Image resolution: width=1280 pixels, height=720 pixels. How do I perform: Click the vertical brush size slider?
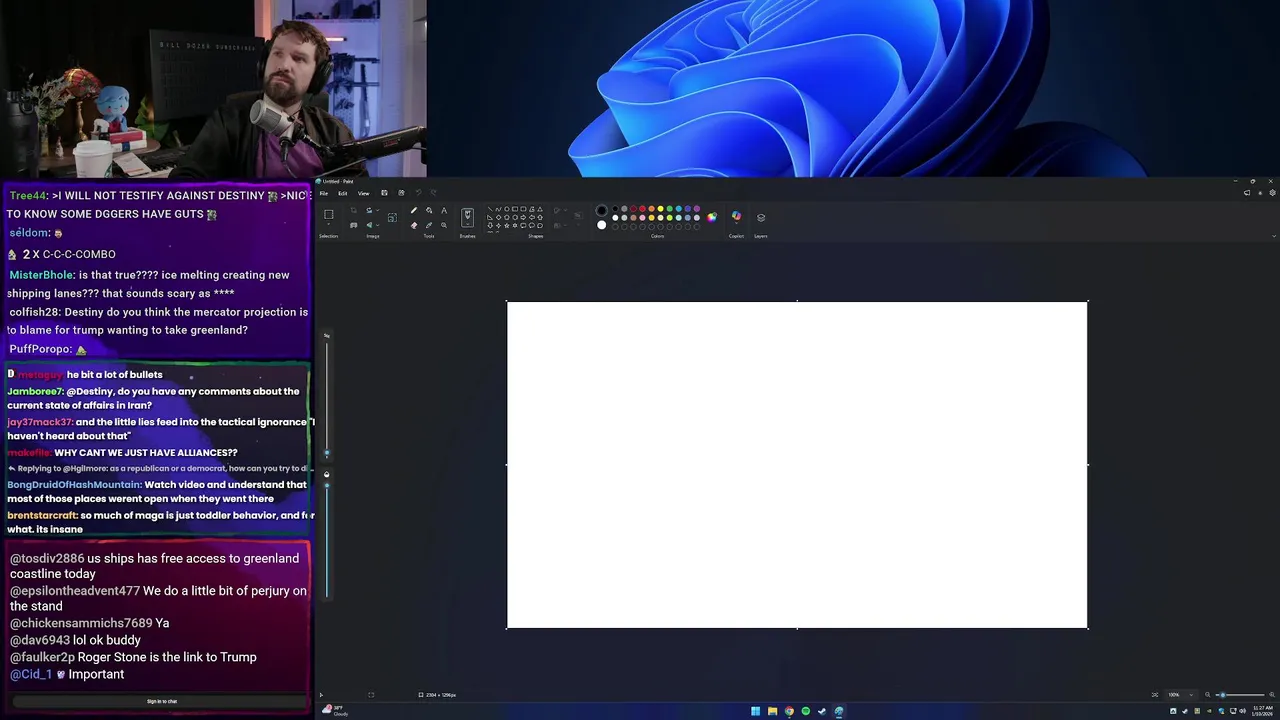pos(326,400)
